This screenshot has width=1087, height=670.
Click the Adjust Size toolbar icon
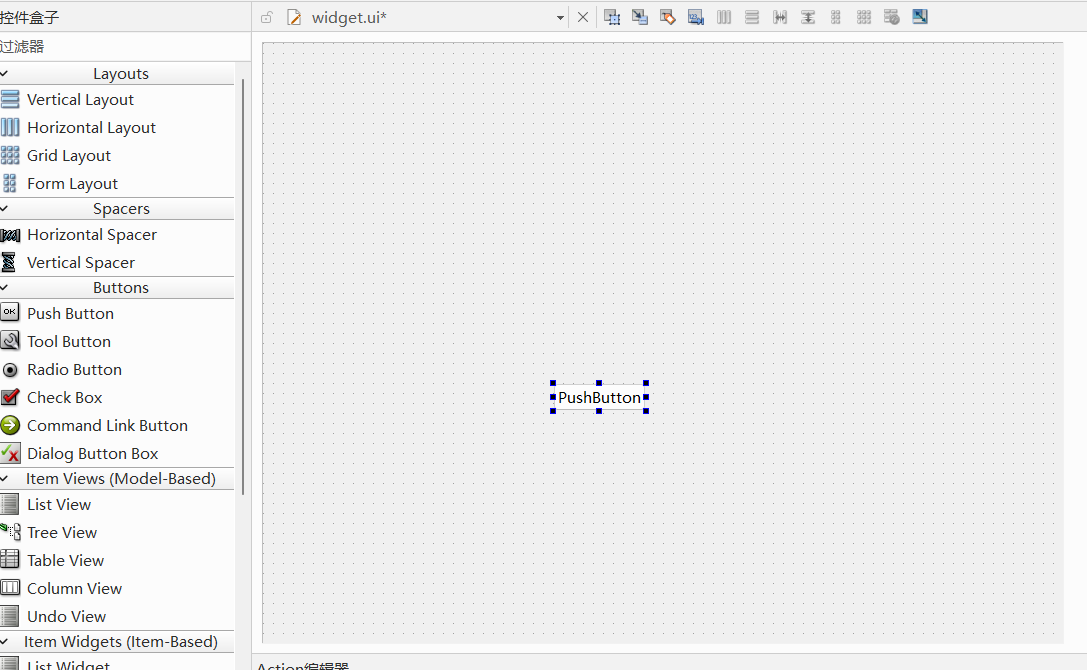920,17
